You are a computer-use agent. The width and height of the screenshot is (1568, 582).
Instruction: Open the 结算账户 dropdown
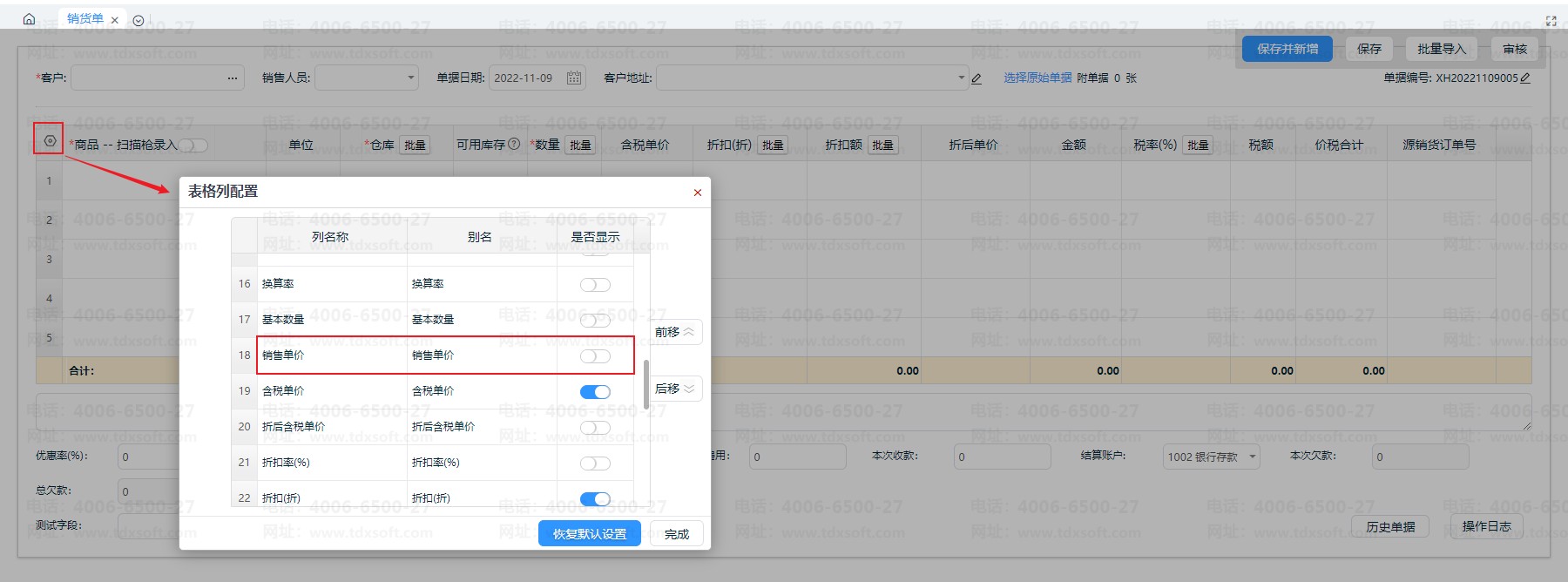[x=1252, y=457]
